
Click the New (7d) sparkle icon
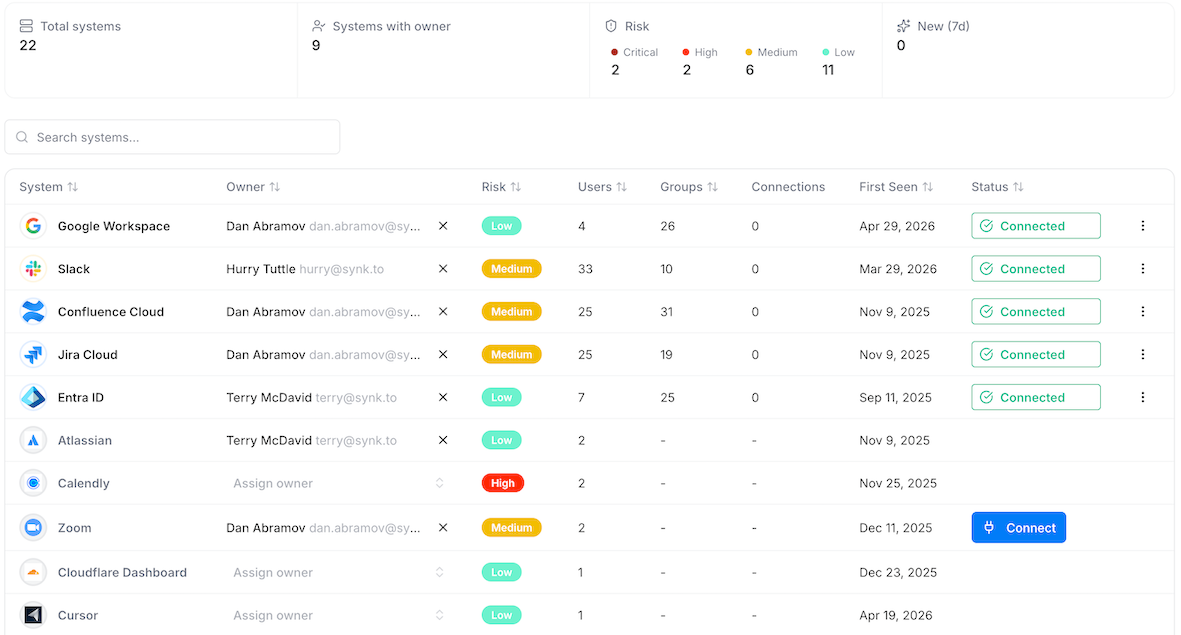pos(904,26)
